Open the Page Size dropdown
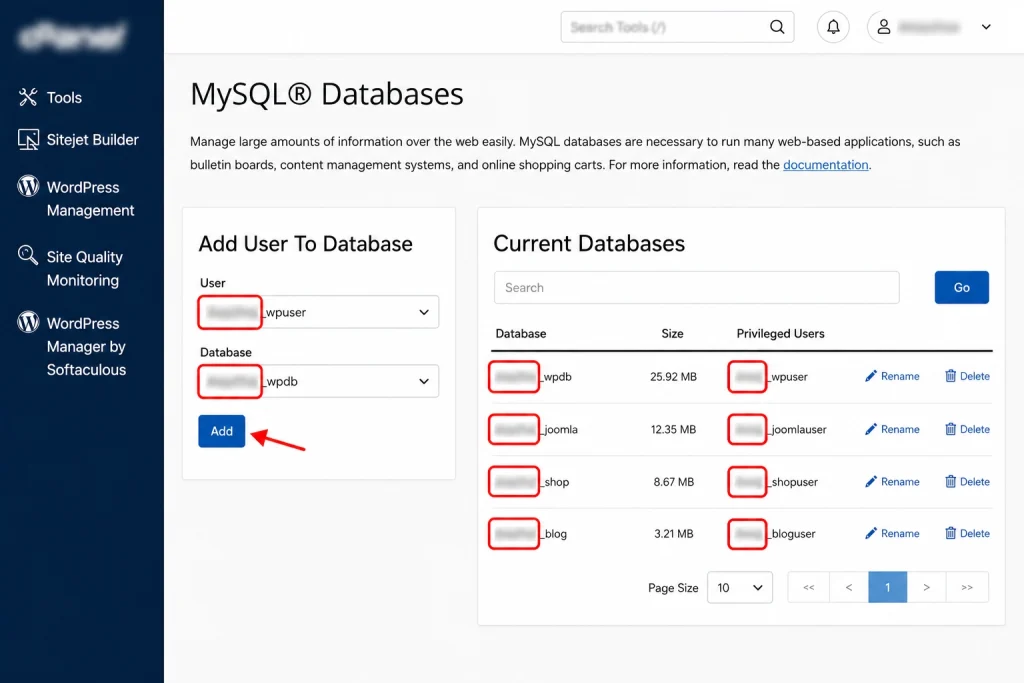The width and height of the screenshot is (1024, 683). tap(740, 588)
